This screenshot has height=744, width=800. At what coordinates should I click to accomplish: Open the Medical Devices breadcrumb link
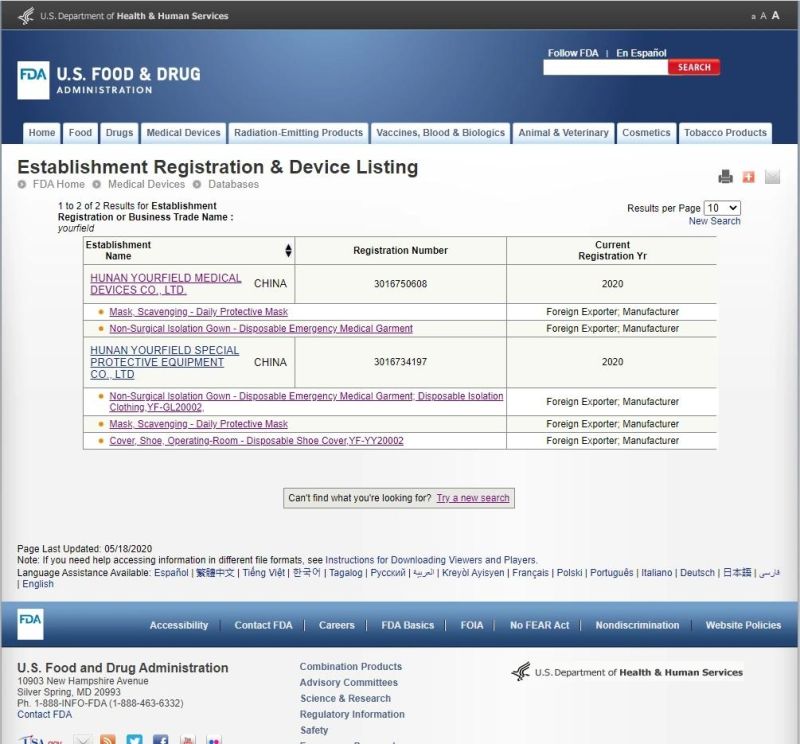click(146, 184)
